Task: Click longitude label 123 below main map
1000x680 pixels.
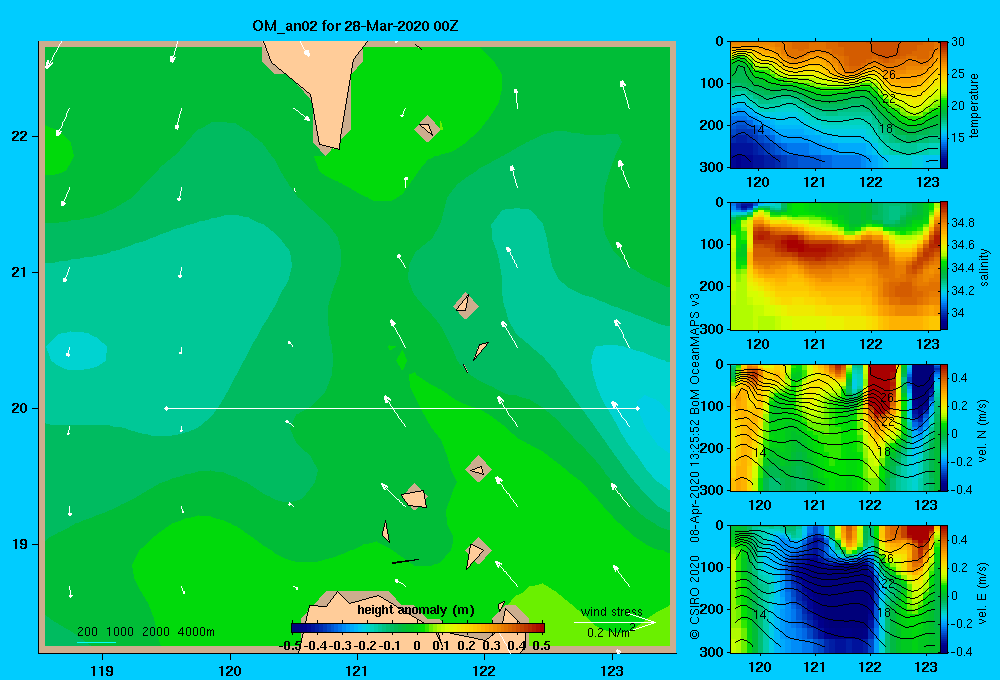Action: coord(612,670)
